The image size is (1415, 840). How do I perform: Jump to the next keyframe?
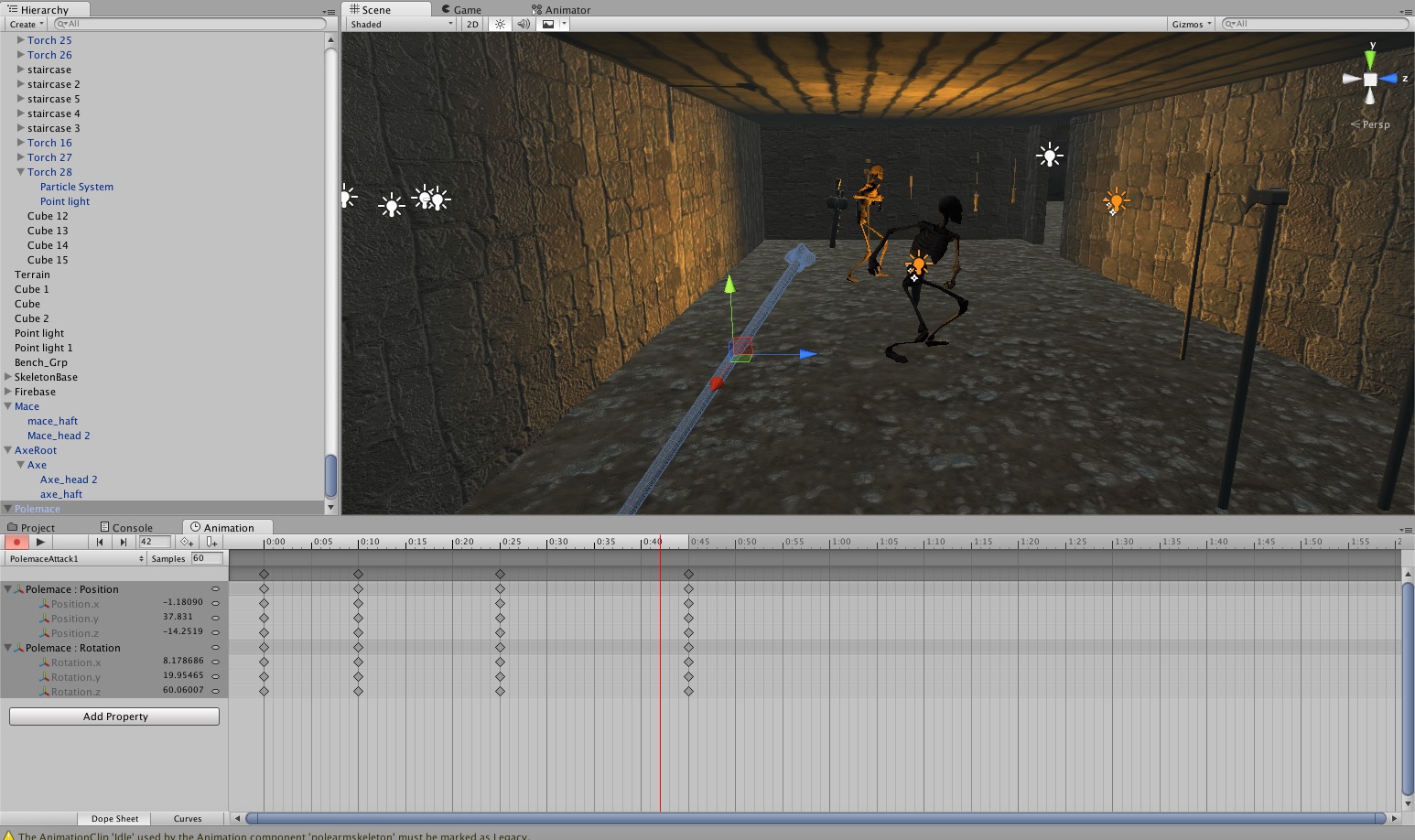pyautogui.click(x=124, y=542)
